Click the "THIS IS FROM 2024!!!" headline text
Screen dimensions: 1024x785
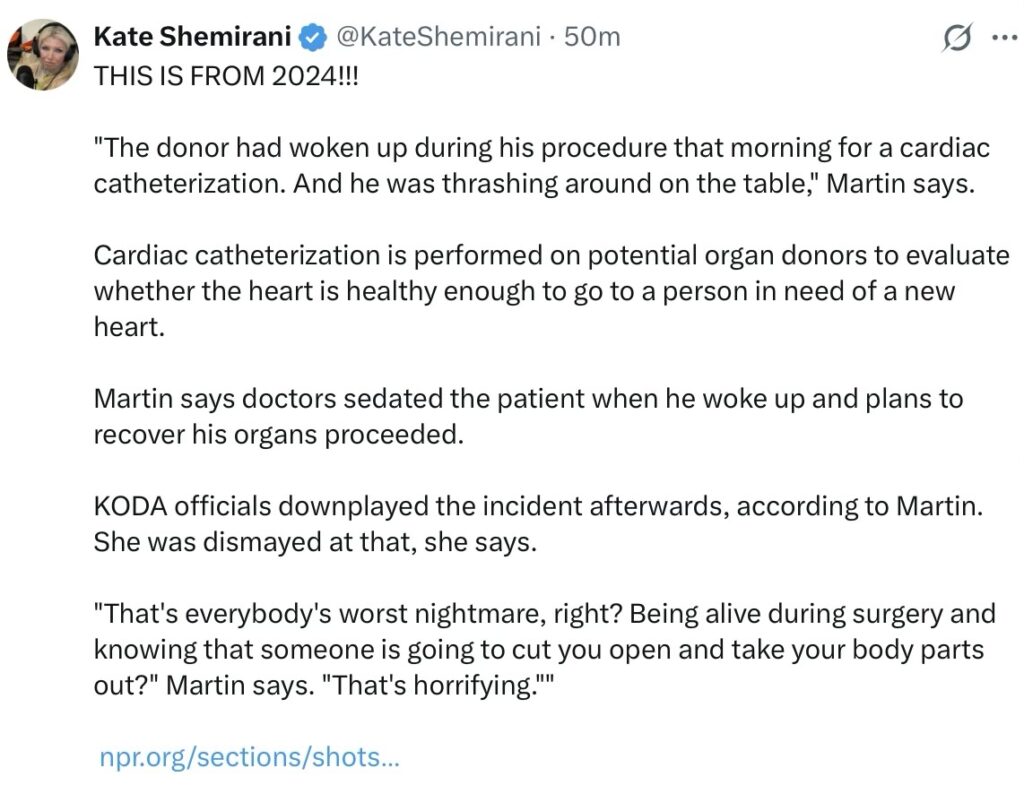pyautogui.click(x=225, y=78)
